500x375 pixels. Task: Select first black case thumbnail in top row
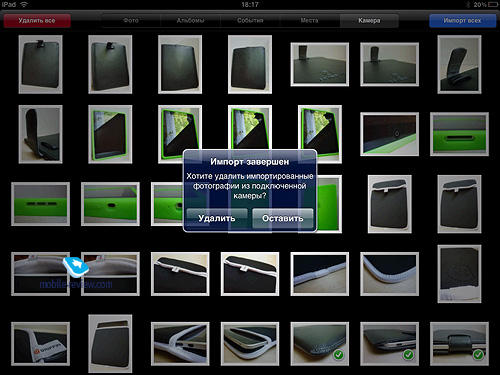[x=40, y=64]
